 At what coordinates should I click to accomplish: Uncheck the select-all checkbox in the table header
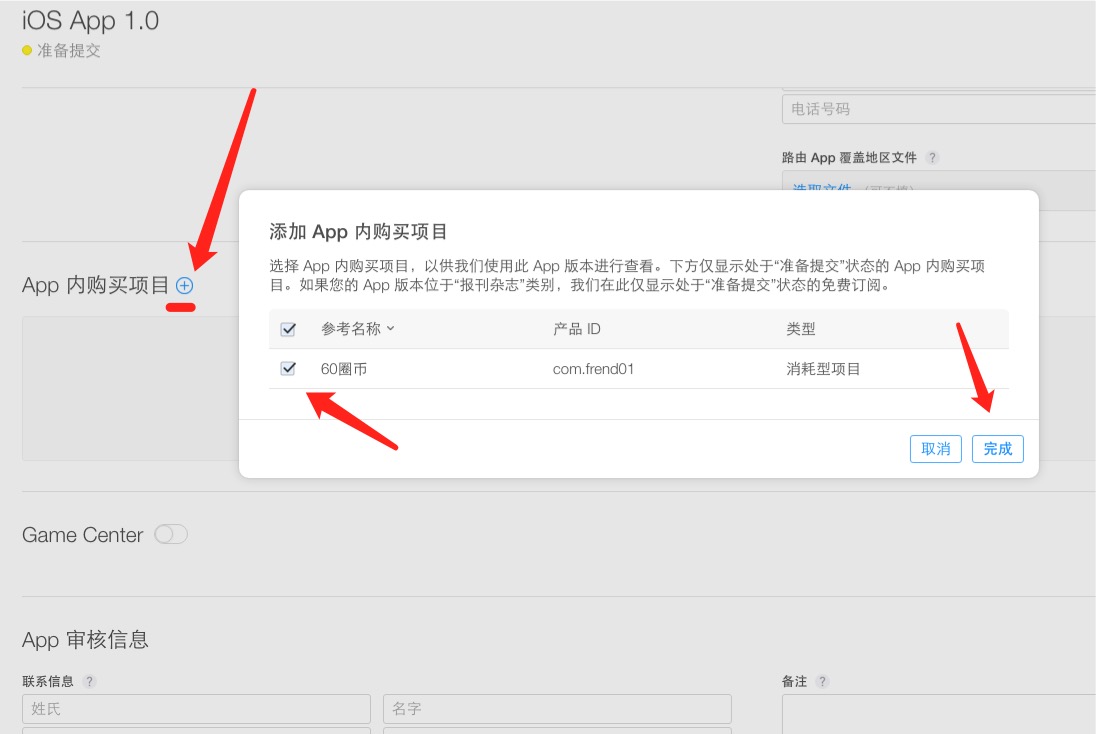[287, 328]
